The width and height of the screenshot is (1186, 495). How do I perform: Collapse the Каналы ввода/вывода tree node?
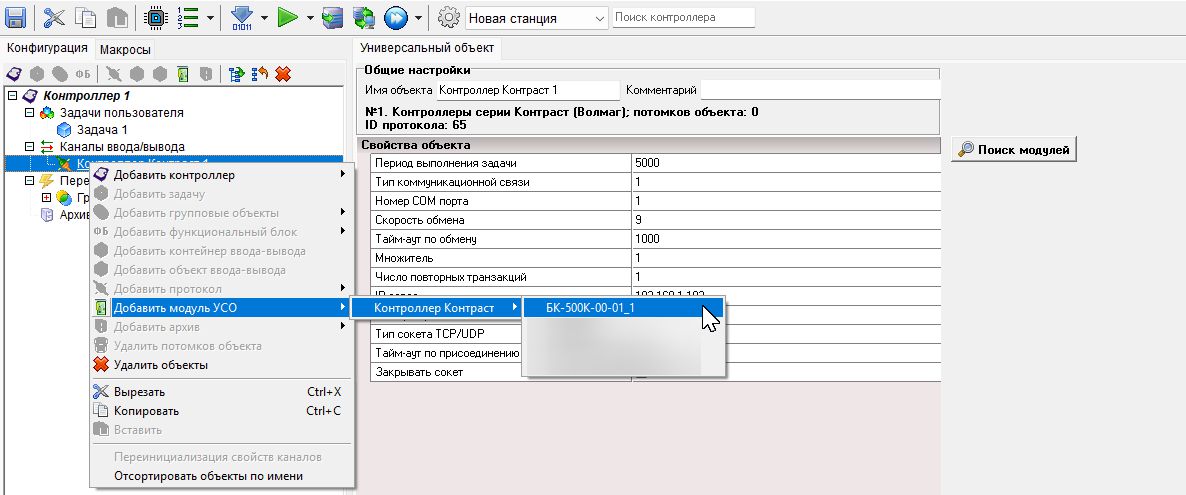(x=29, y=147)
